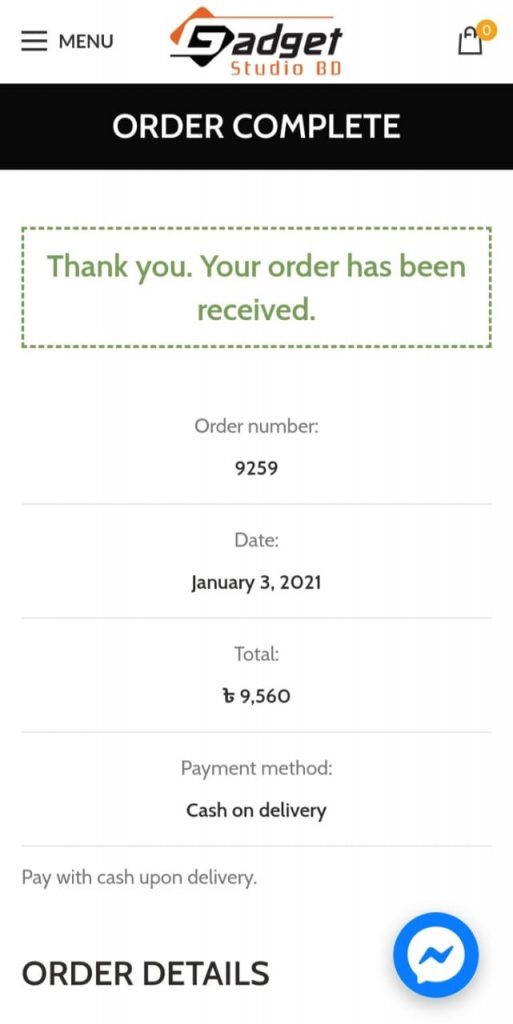This screenshot has height=1024, width=513.
Task: Open the hamburger menu icon
Action: (35, 41)
